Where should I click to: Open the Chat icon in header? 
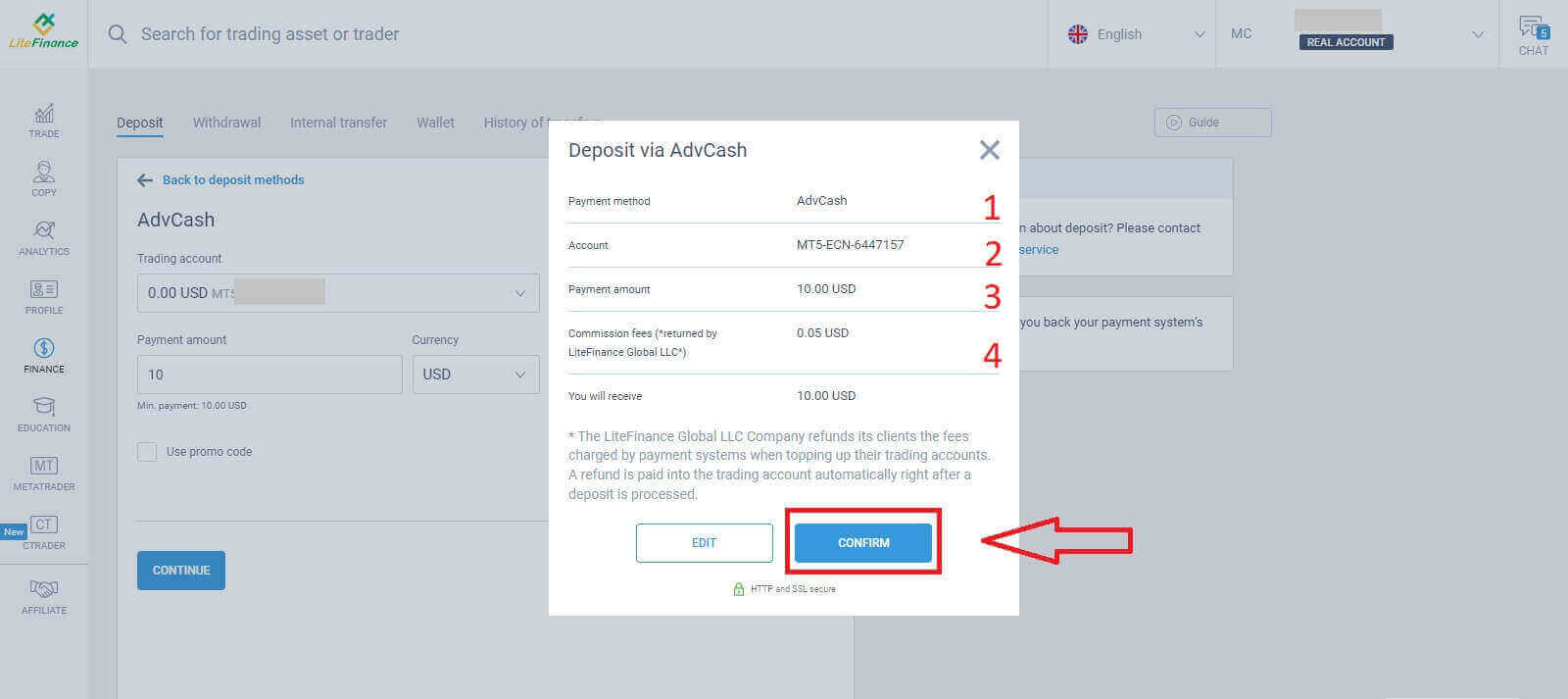pos(1534,34)
